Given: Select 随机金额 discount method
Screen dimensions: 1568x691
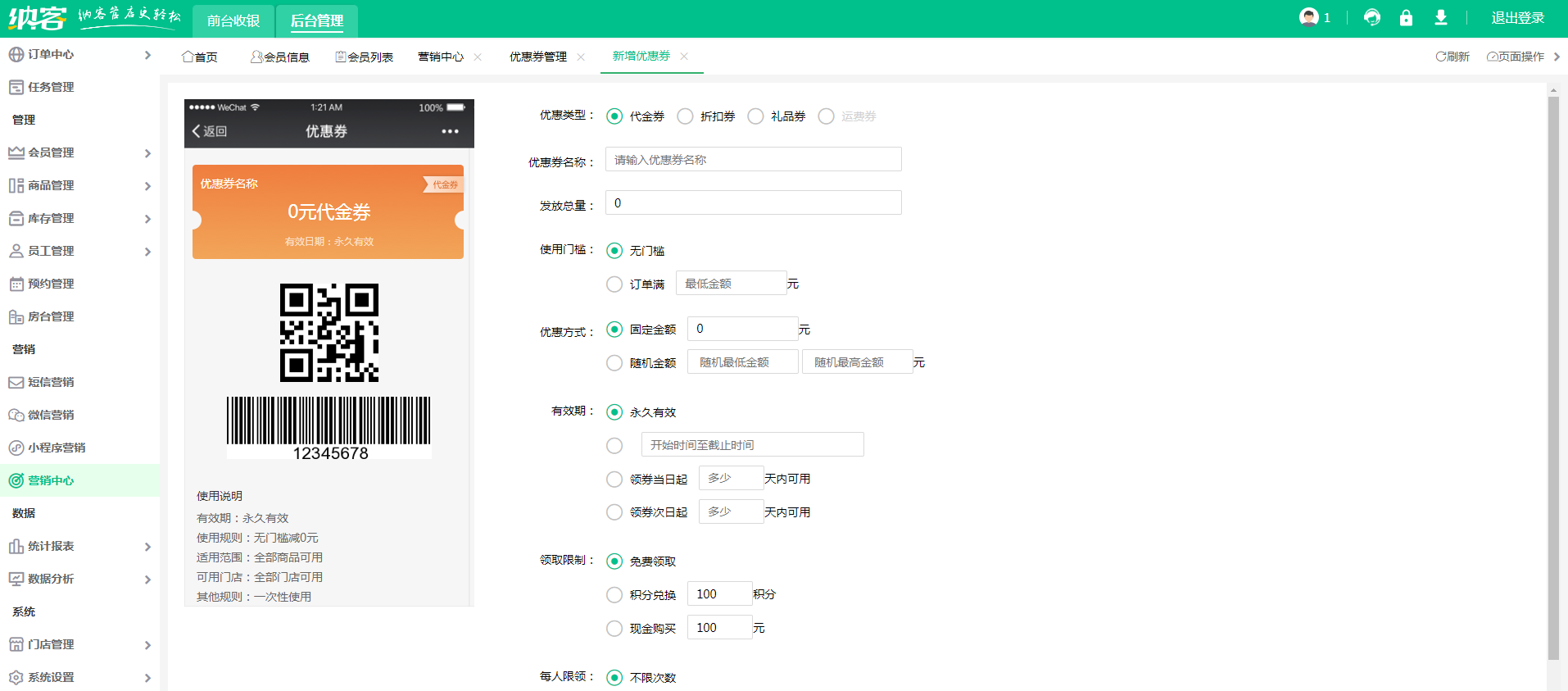Looking at the screenshot, I should point(614,362).
